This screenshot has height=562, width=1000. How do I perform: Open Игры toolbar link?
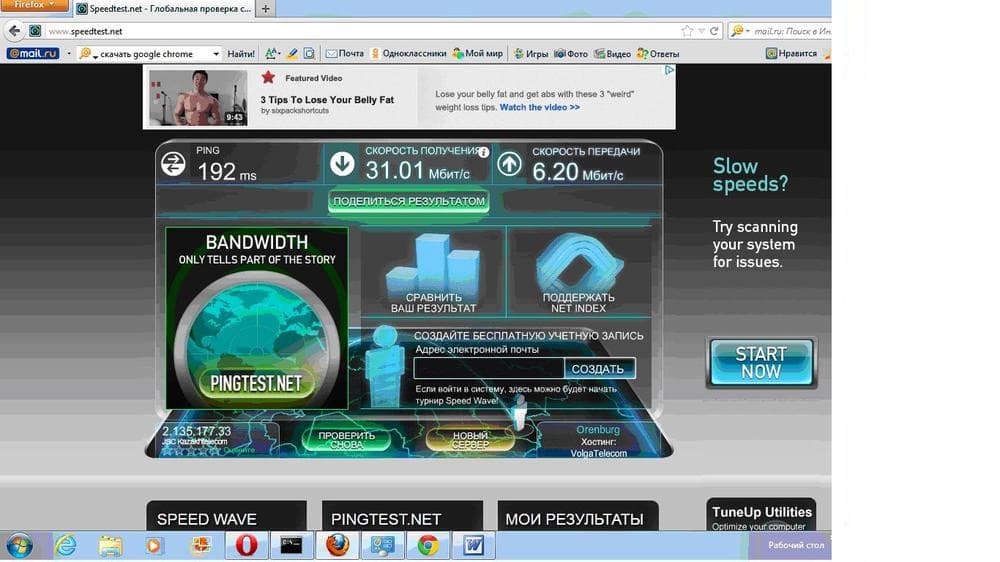[x=531, y=54]
